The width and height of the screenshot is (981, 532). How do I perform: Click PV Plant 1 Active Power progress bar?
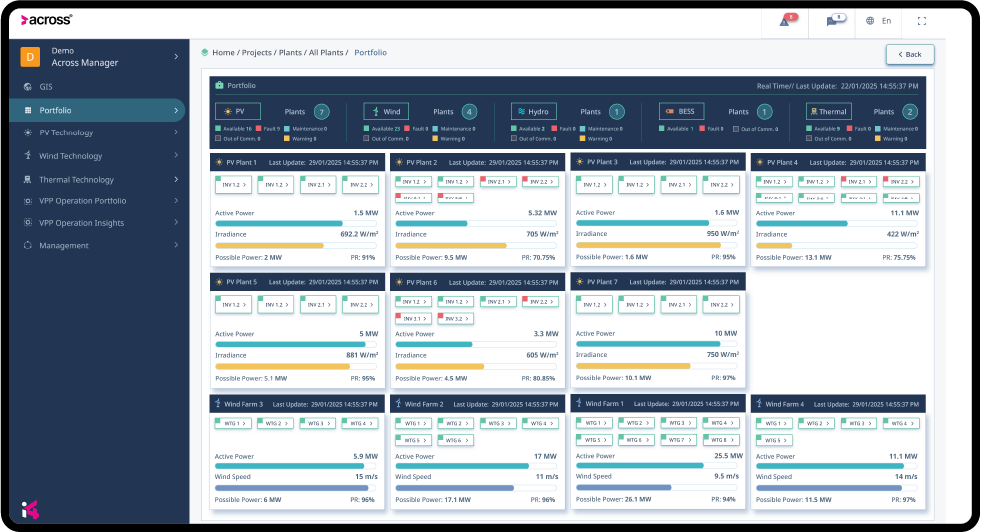click(x=297, y=223)
